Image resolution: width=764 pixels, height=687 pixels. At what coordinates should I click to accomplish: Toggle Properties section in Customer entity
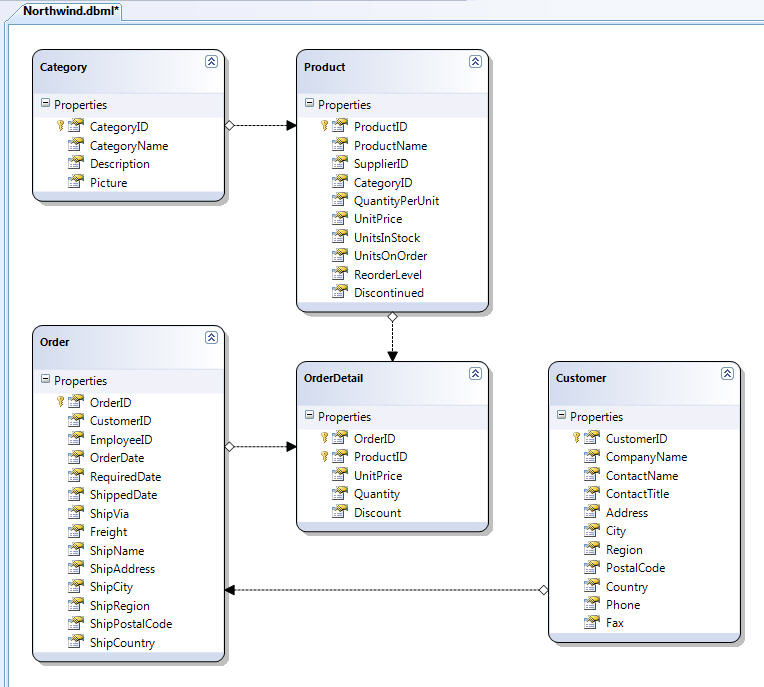(x=561, y=416)
